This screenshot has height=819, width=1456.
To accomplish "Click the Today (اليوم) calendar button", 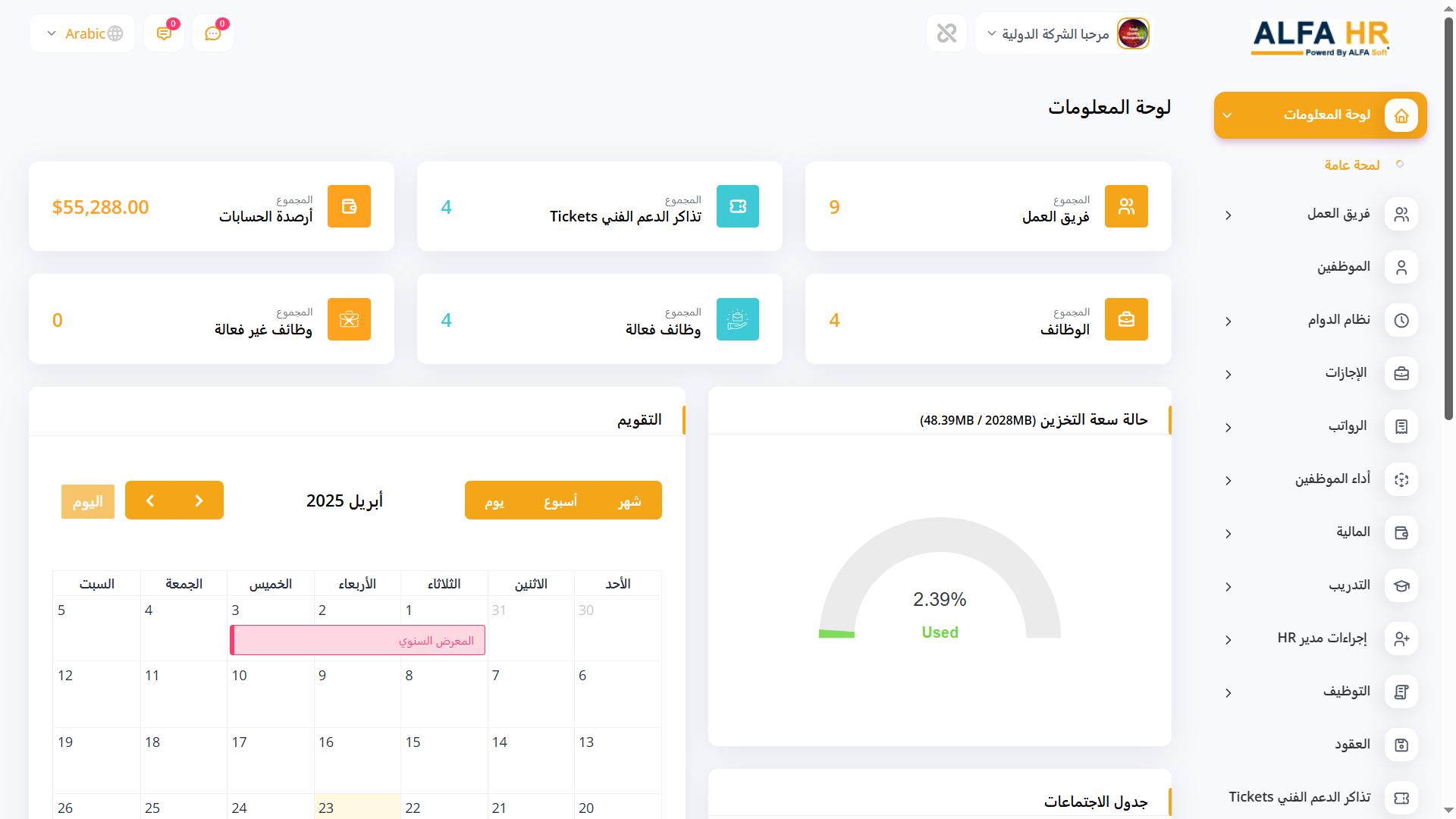I will (88, 501).
